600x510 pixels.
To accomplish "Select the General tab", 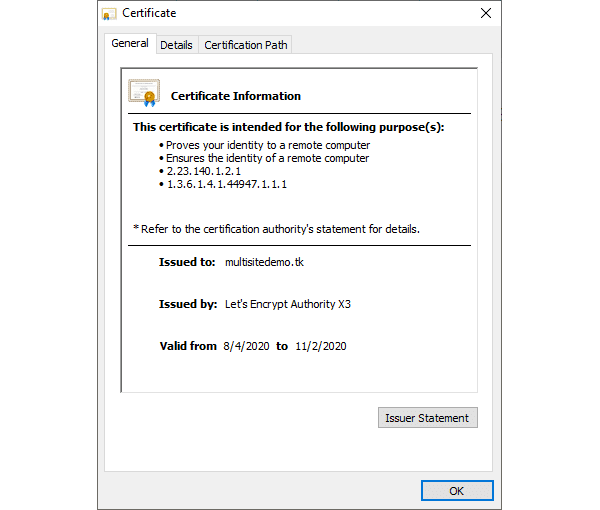I will pyautogui.click(x=130, y=43).
